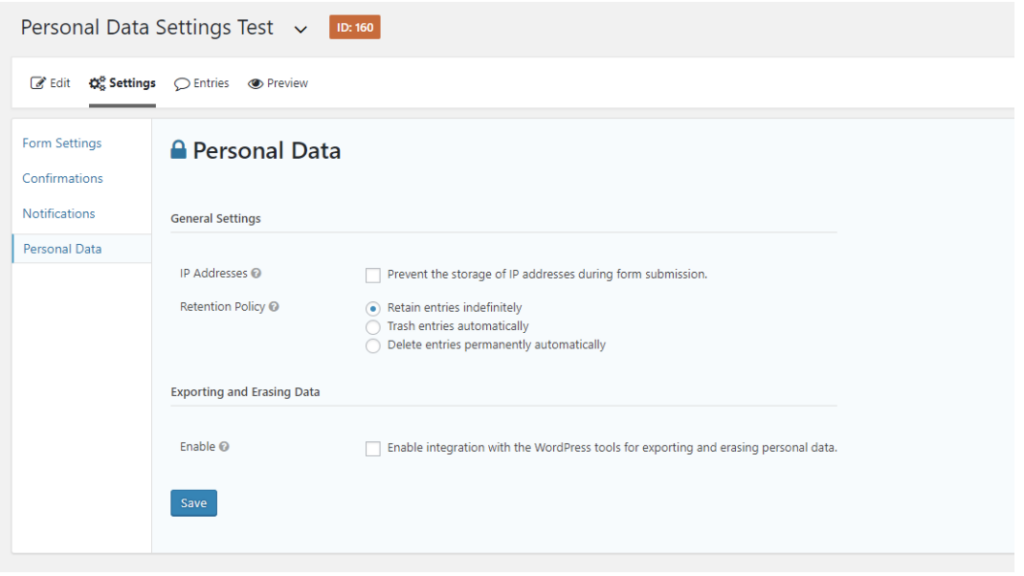
Task: Click the Personal Data lock icon
Action: point(178,150)
